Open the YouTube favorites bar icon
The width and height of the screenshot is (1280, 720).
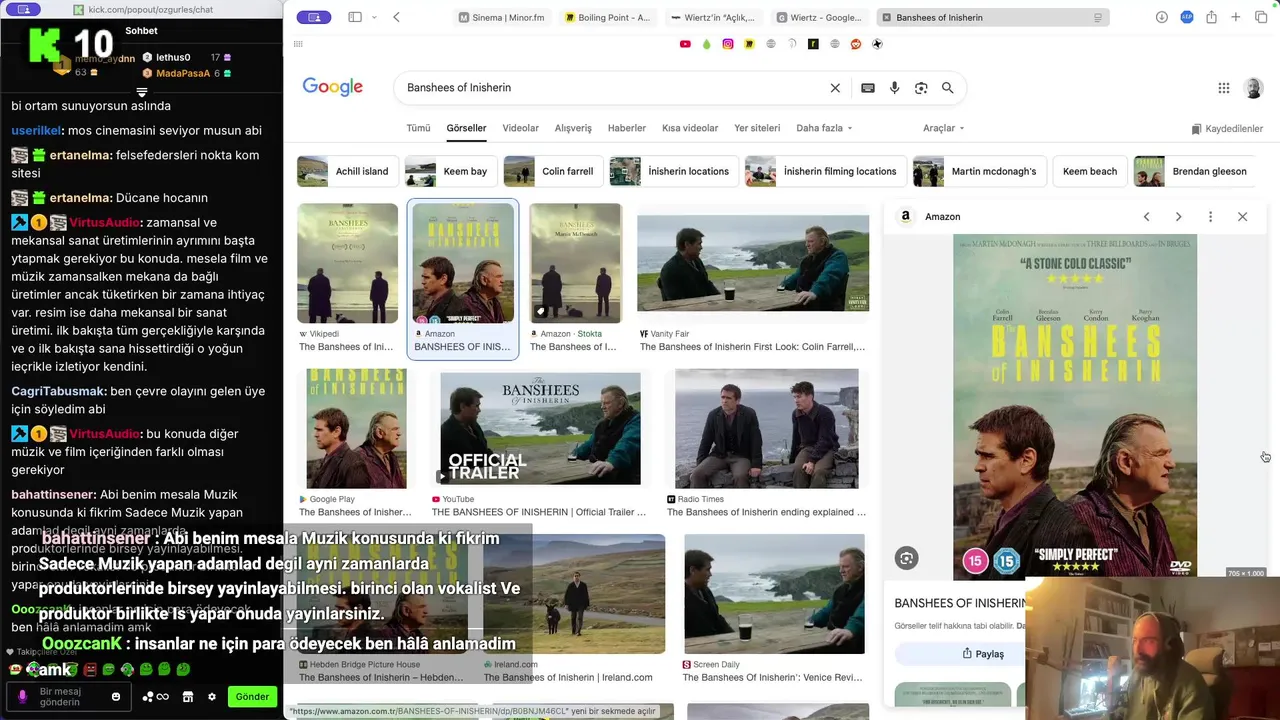click(x=685, y=44)
